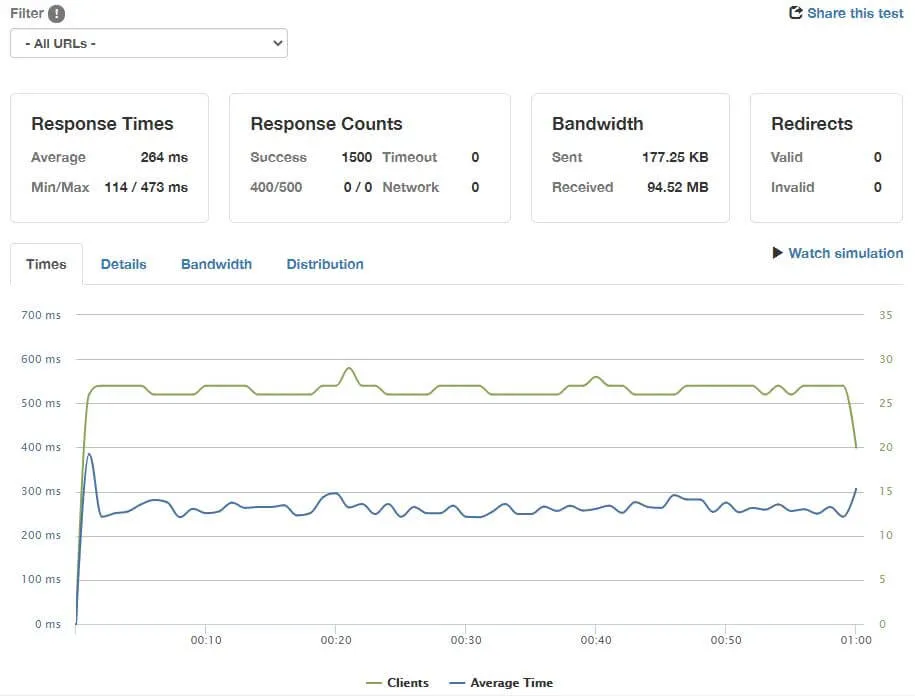Click the 35 label on the right axis
This screenshot has width=915, height=699.
tap(886, 315)
